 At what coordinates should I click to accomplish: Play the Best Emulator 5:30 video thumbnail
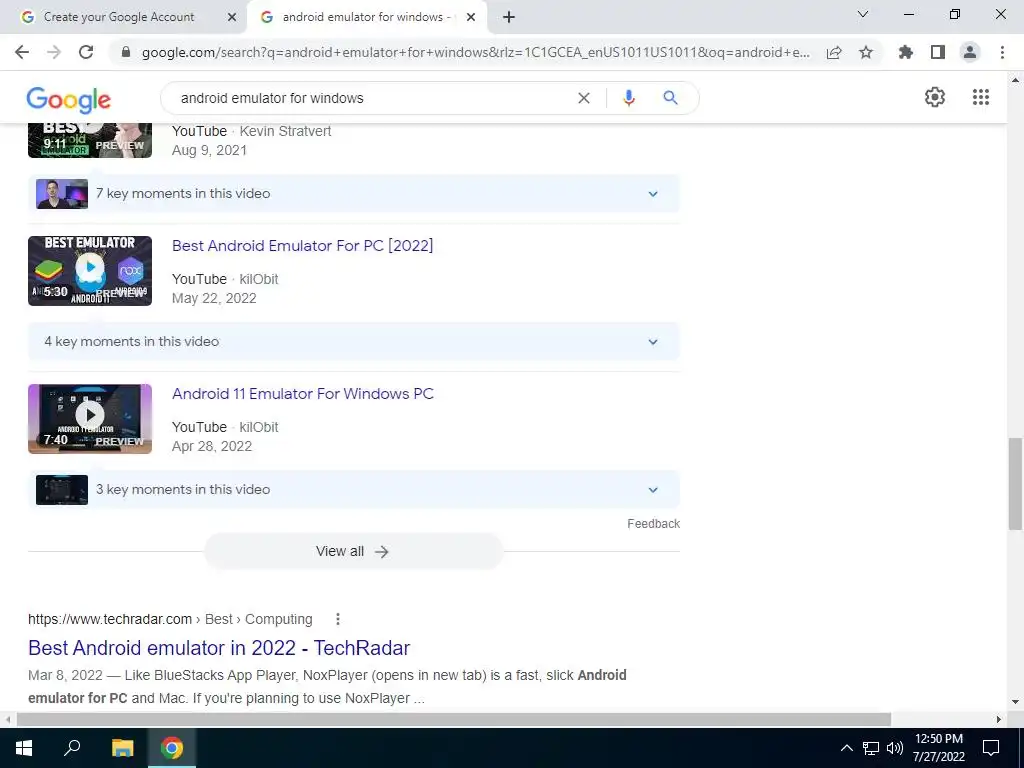click(x=90, y=271)
